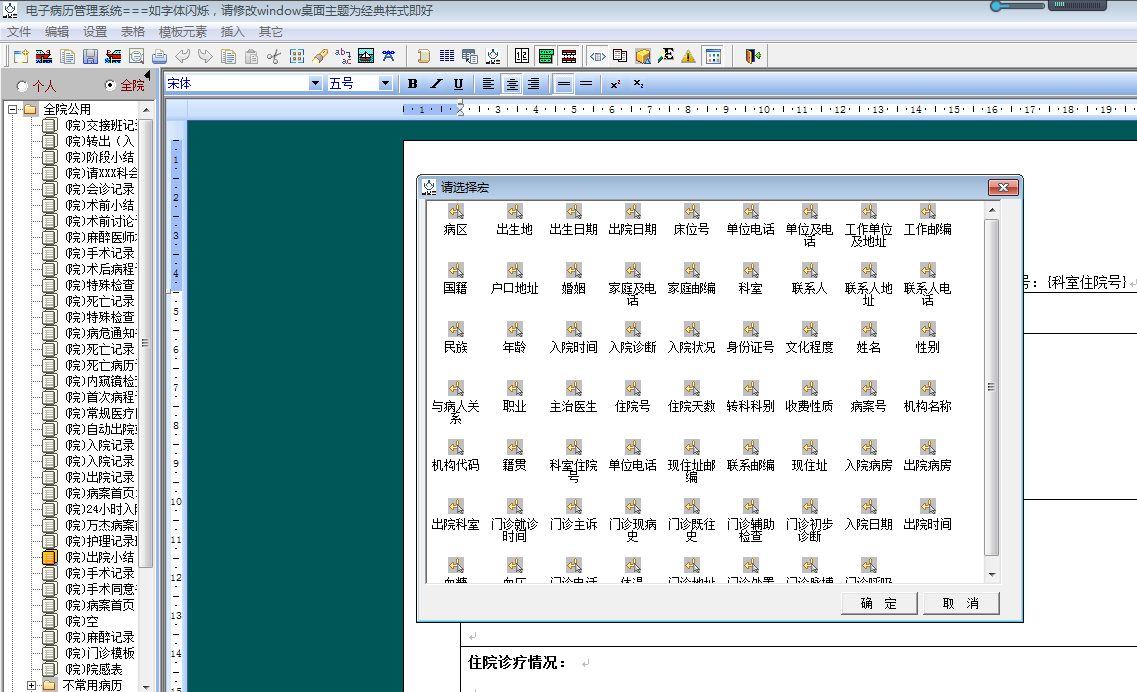Open the 插入 menu
The width and height of the screenshot is (1137, 692).
click(x=232, y=32)
